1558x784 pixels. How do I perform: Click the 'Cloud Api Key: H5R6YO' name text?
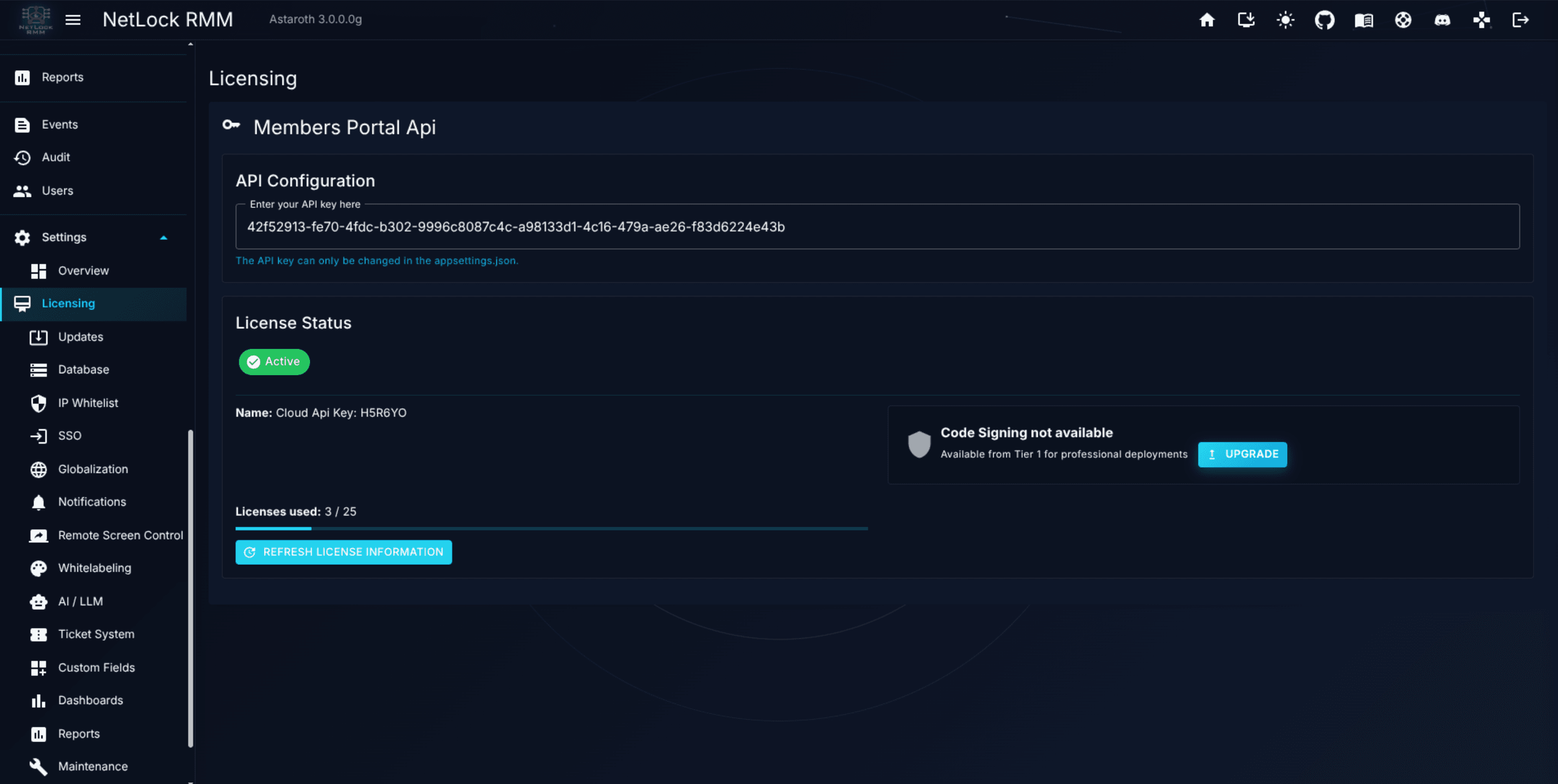[x=341, y=413]
